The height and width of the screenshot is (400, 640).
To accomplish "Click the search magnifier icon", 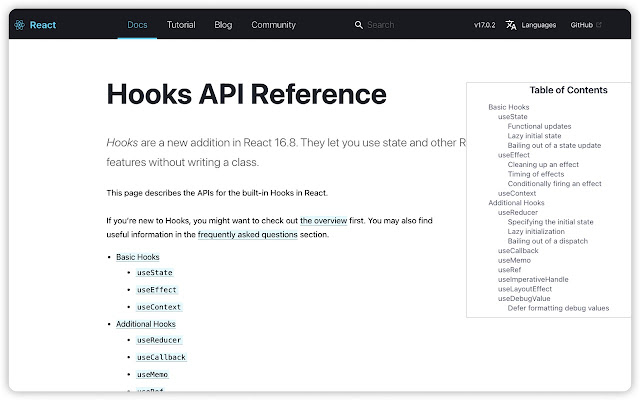I will pyautogui.click(x=359, y=25).
